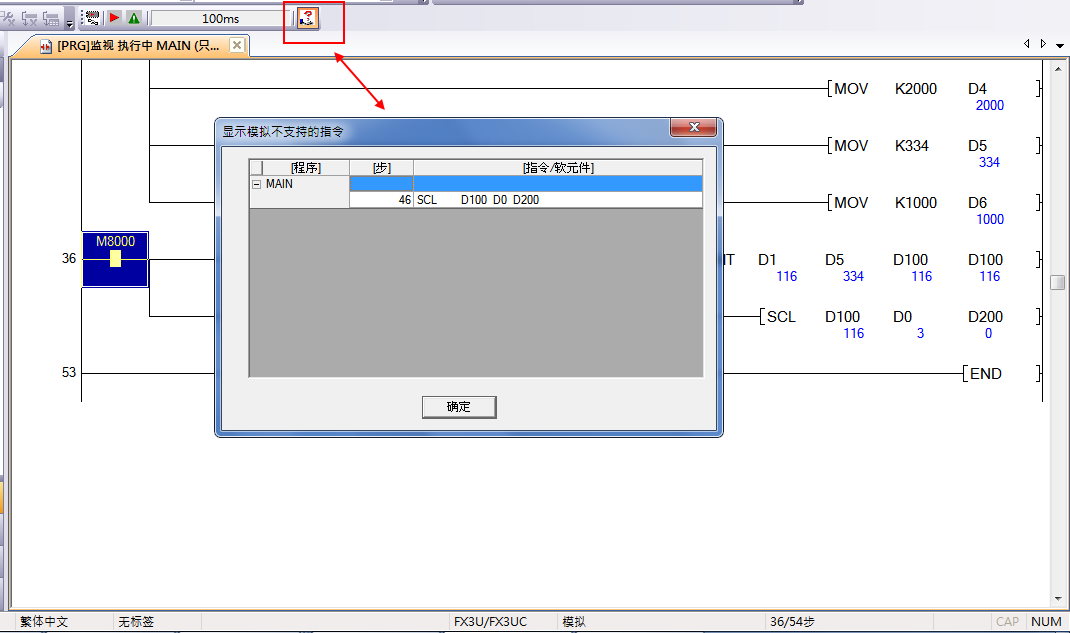This screenshot has height=633, width=1070.
Task: Click the 步 column header
Action: [x=381, y=167]
